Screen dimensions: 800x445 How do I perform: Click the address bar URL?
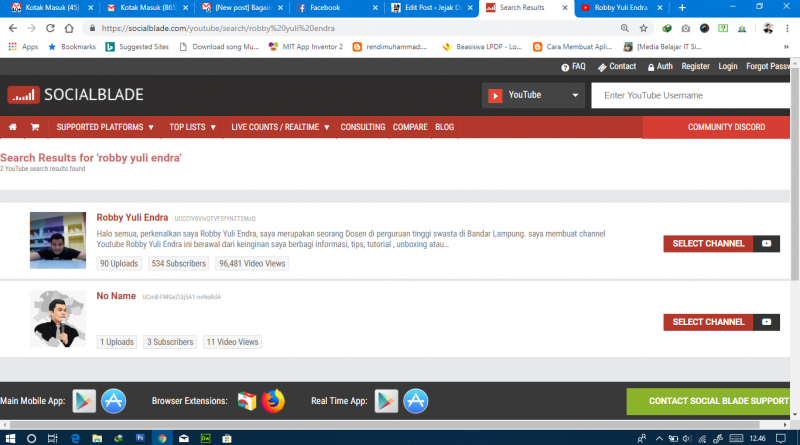218,29
